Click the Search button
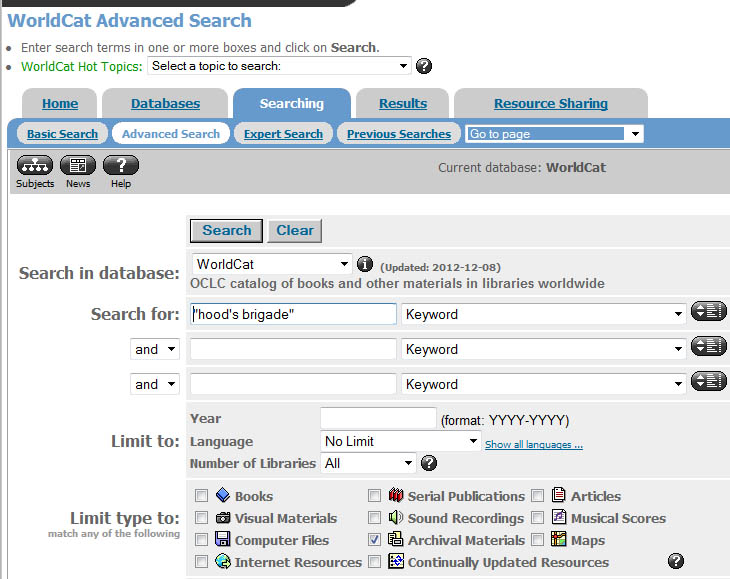Screen dimensions: 730x579 coord(226,230)
